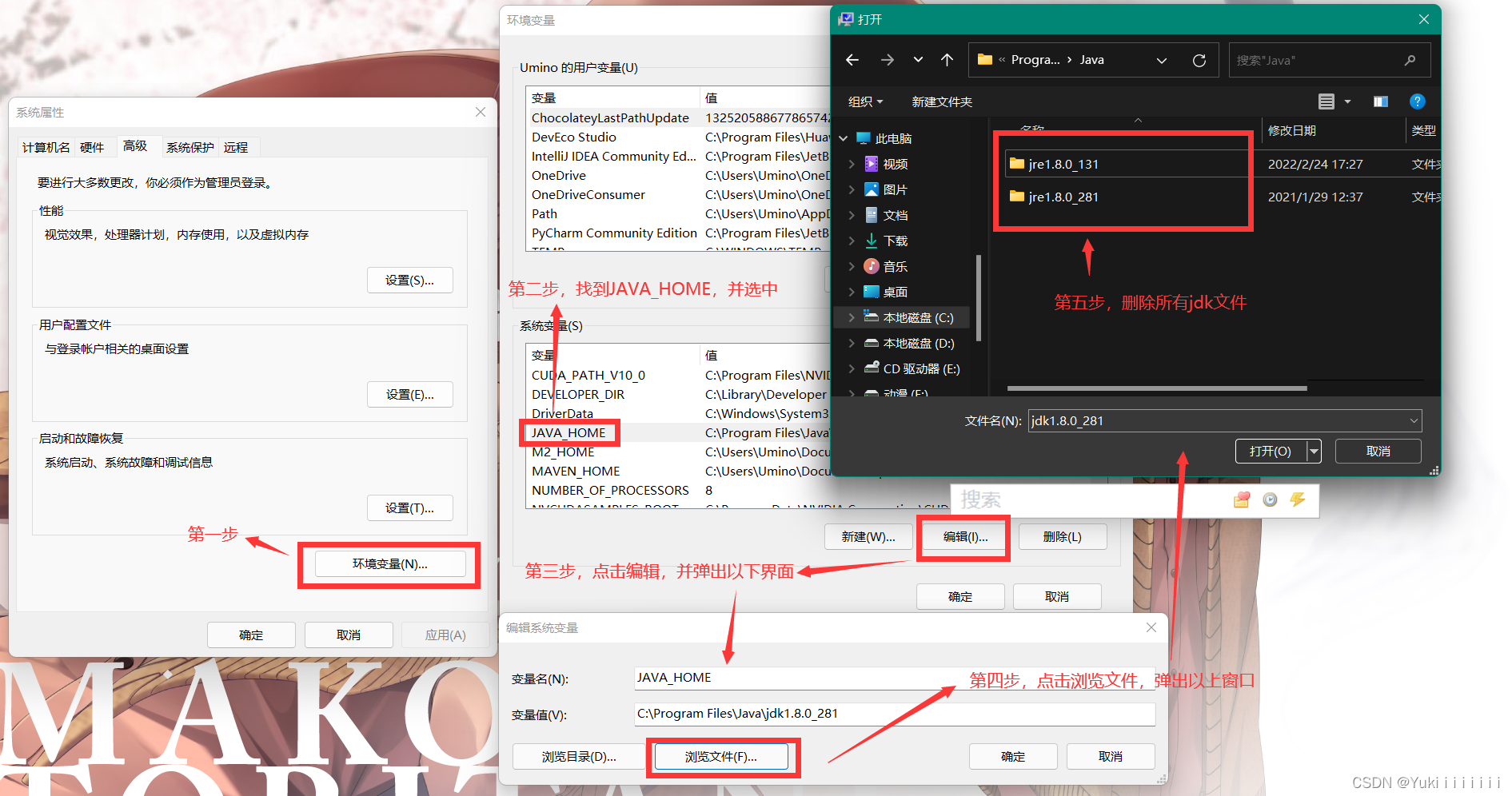Open Environment Variables (环境变量) dialog

(390, 563)
